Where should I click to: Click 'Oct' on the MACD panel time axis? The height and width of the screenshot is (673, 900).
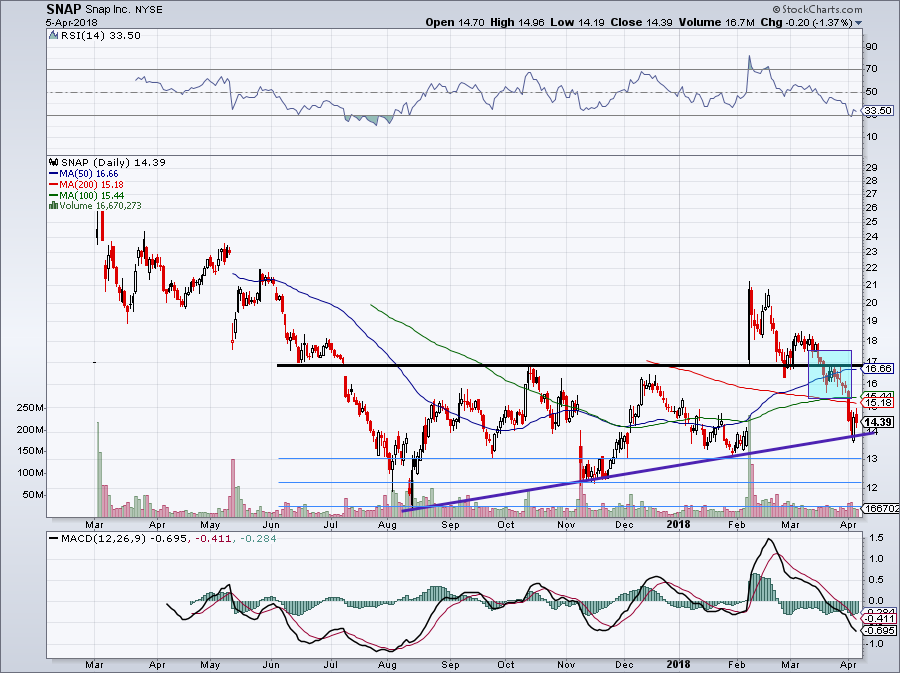tap(506, 664)
